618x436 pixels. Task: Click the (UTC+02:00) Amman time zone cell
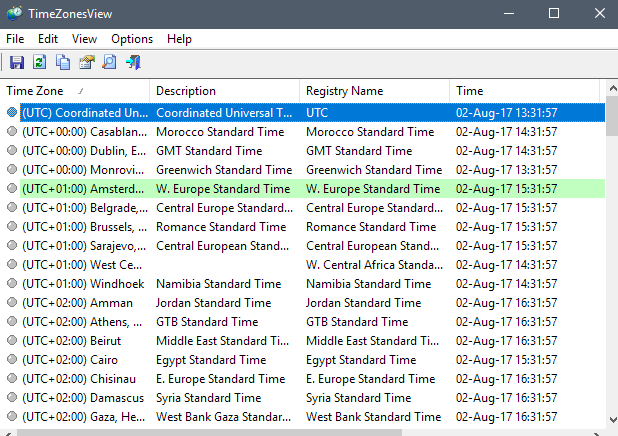[x=77, y=303]
